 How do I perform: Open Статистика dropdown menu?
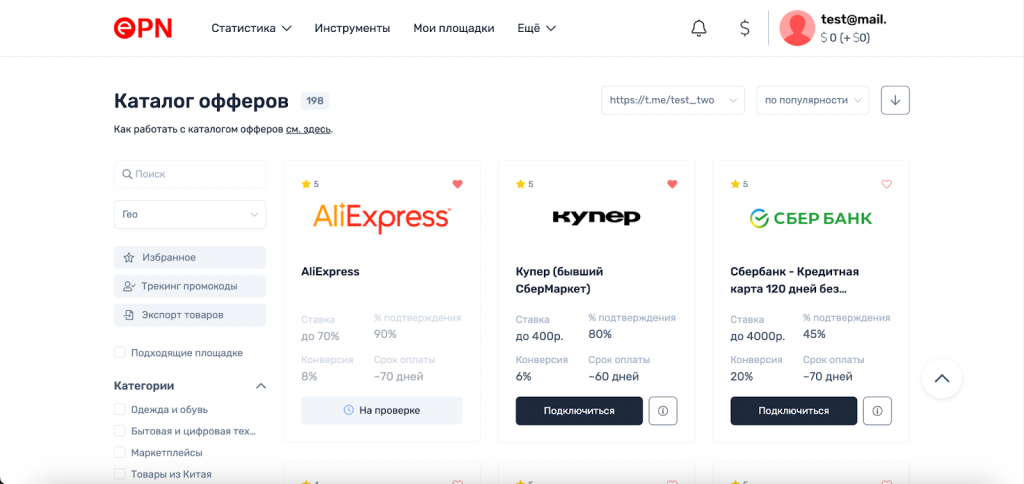[x=251, y=28]
